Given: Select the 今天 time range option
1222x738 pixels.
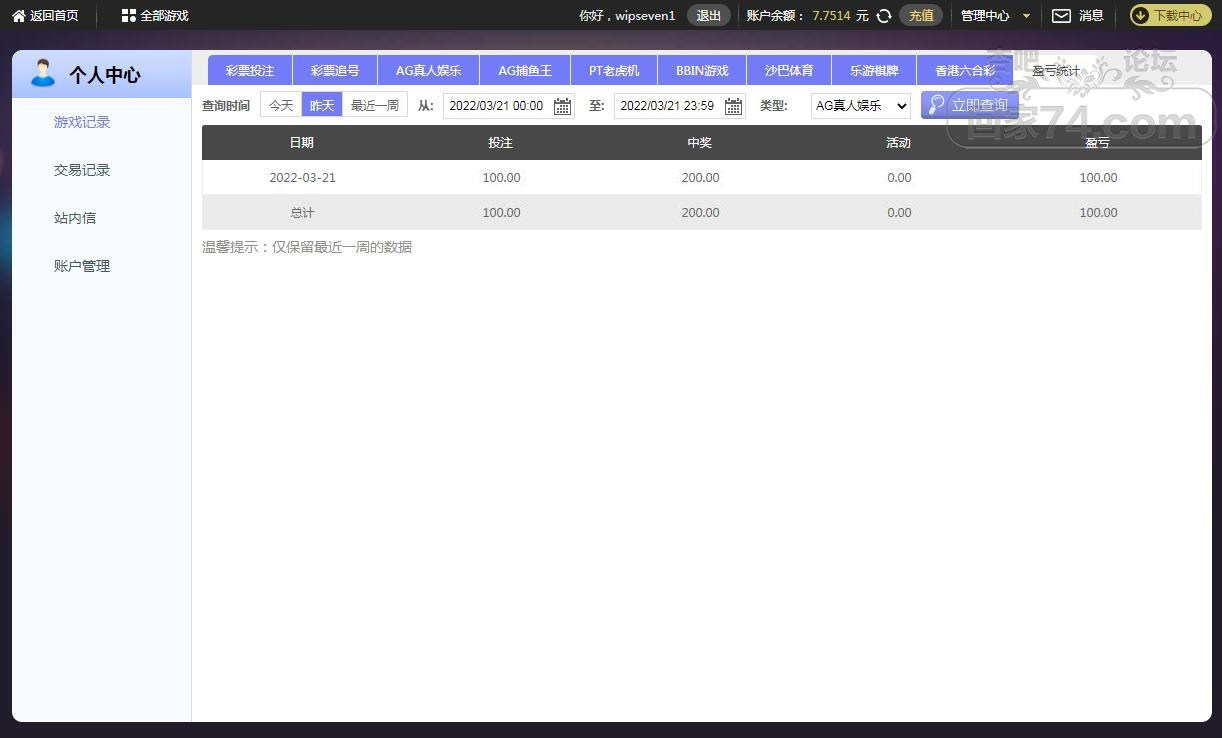Looking at the screenshot, I should click(281, 105).
